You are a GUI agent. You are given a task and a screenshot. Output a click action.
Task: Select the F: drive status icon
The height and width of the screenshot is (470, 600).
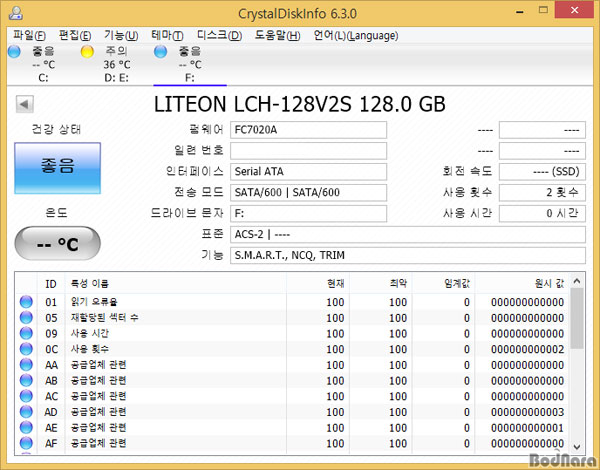click(x=160, y=51)
